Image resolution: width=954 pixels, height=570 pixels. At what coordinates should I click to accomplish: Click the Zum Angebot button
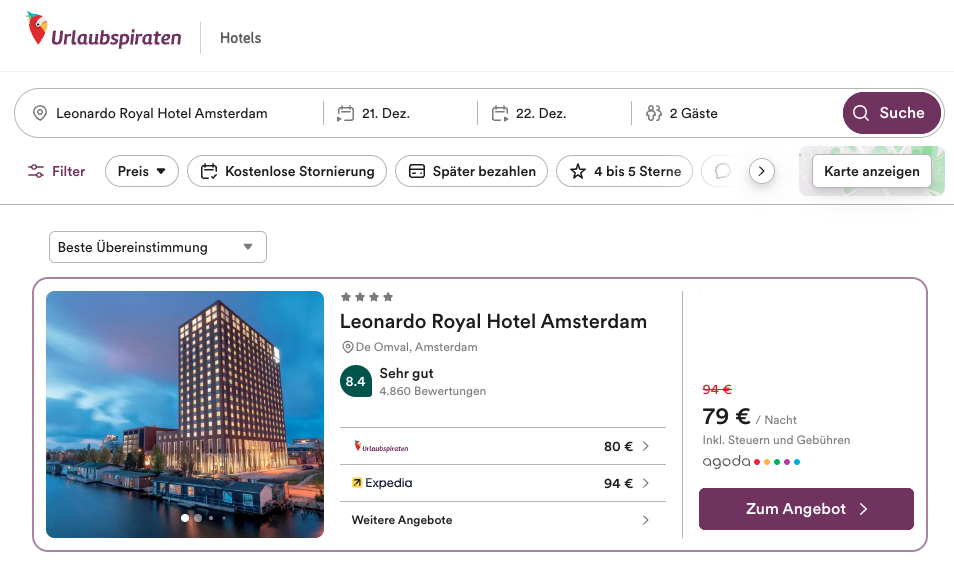(x=806, y=509)
